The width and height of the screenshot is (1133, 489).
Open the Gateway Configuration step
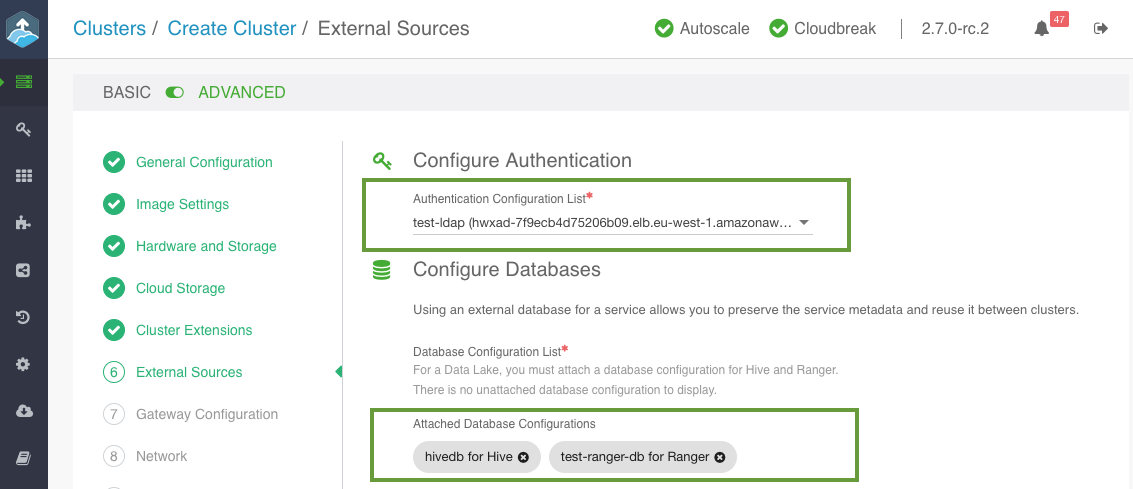[x=207, y=414]
